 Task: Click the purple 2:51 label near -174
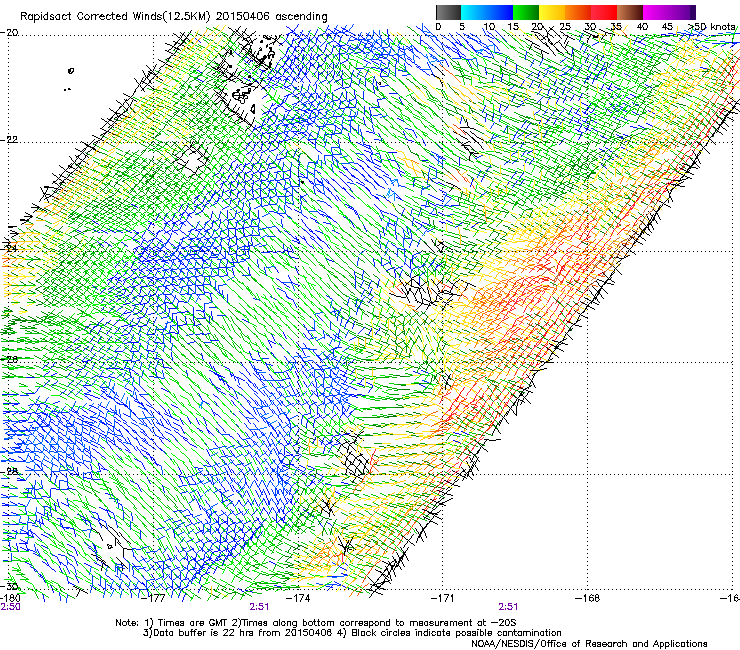click(260, 607)
